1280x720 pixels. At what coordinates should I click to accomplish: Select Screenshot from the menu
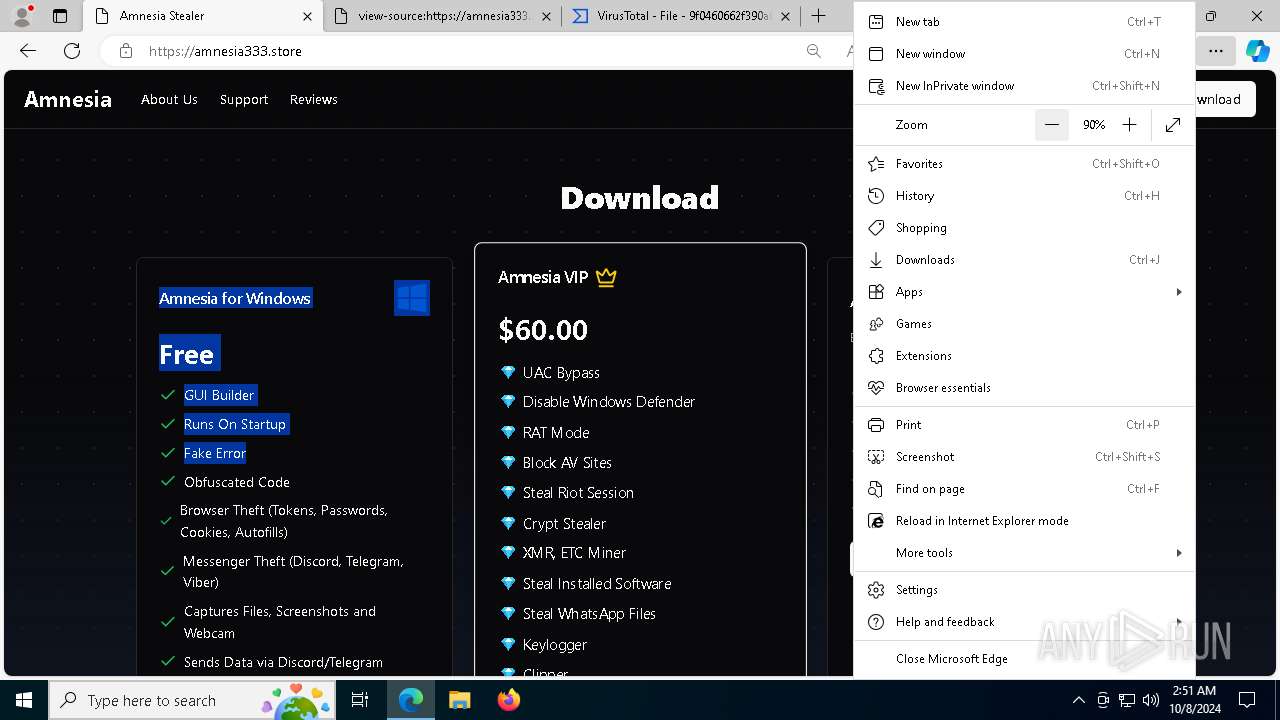coord(1024,457)
